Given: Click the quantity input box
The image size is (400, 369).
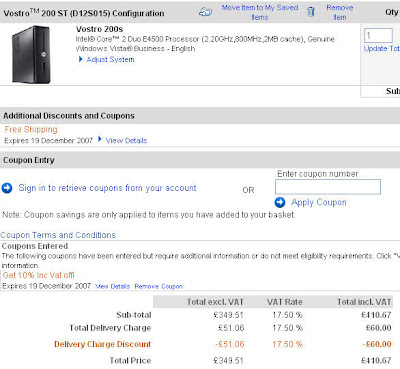Looking at the screenshot, I should pos(378,35).
